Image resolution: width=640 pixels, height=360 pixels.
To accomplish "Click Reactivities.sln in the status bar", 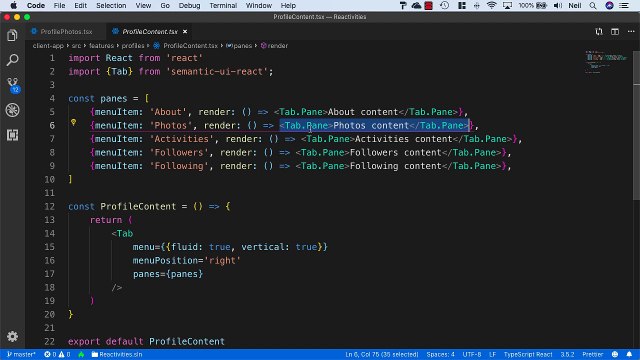I will (117, 354).
